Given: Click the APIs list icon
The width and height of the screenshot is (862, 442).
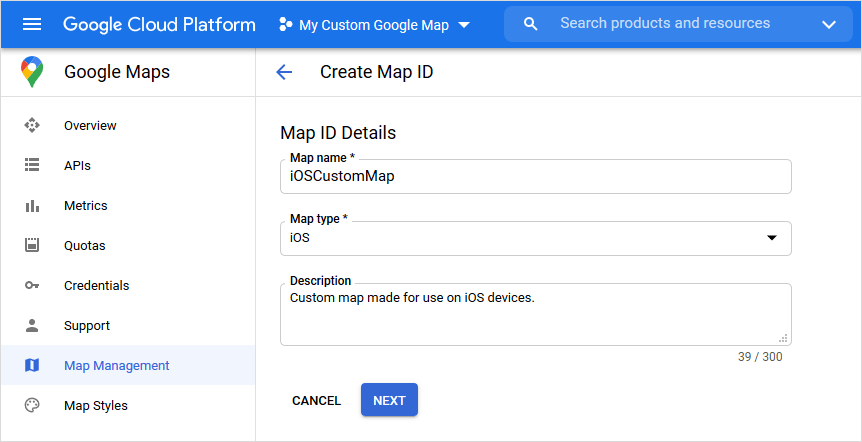Looking at the screenshot, I should [32, 165].
